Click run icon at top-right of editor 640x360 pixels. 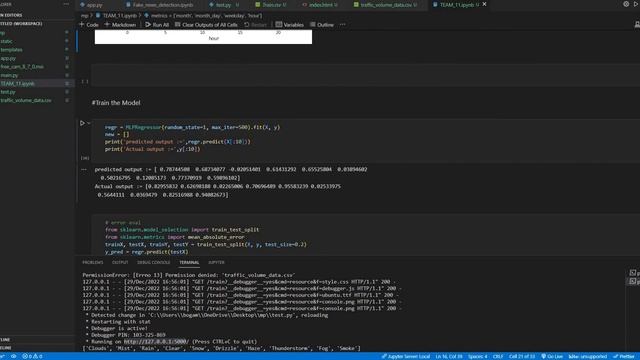coord(637,4)
